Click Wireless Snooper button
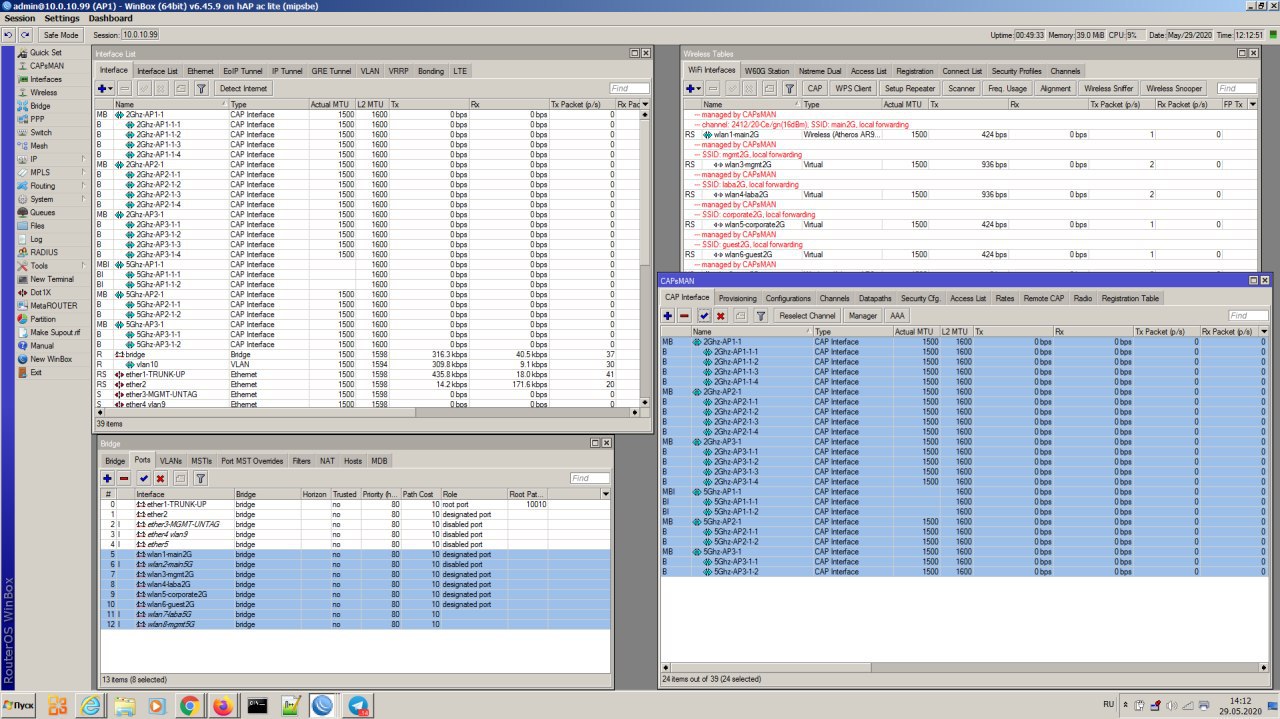 click(x=1174, y=88)
